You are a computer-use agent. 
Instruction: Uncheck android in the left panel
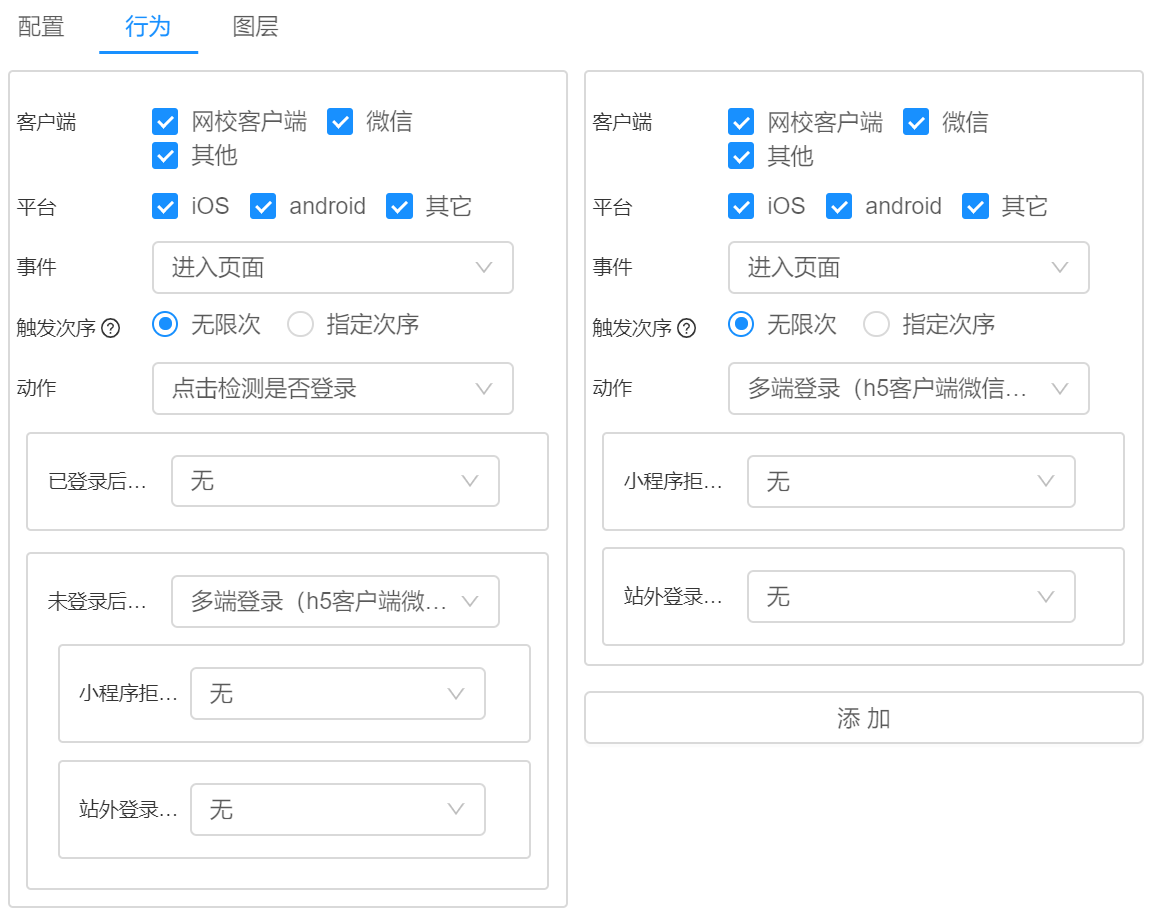(x=263, y=206)
